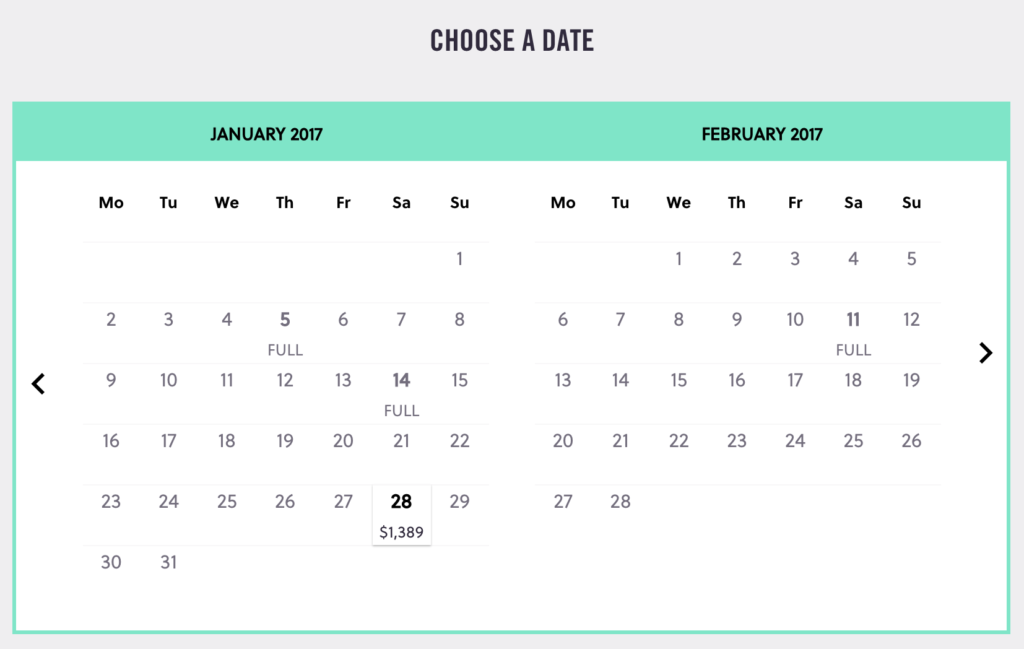Pick February 1 in the calendar

(x=679, y=272)
